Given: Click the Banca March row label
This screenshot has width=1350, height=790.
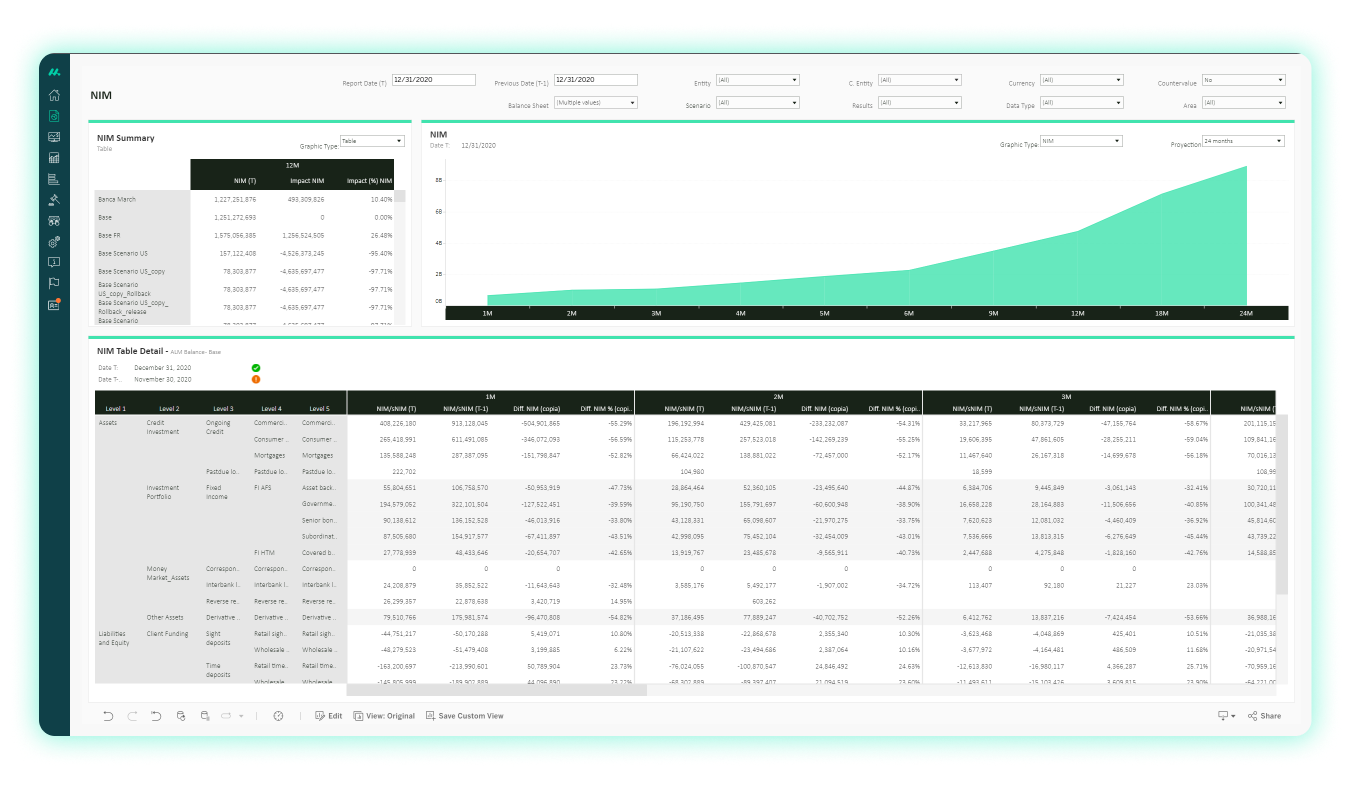Looking at the screenshot, I should coord(117,199).
